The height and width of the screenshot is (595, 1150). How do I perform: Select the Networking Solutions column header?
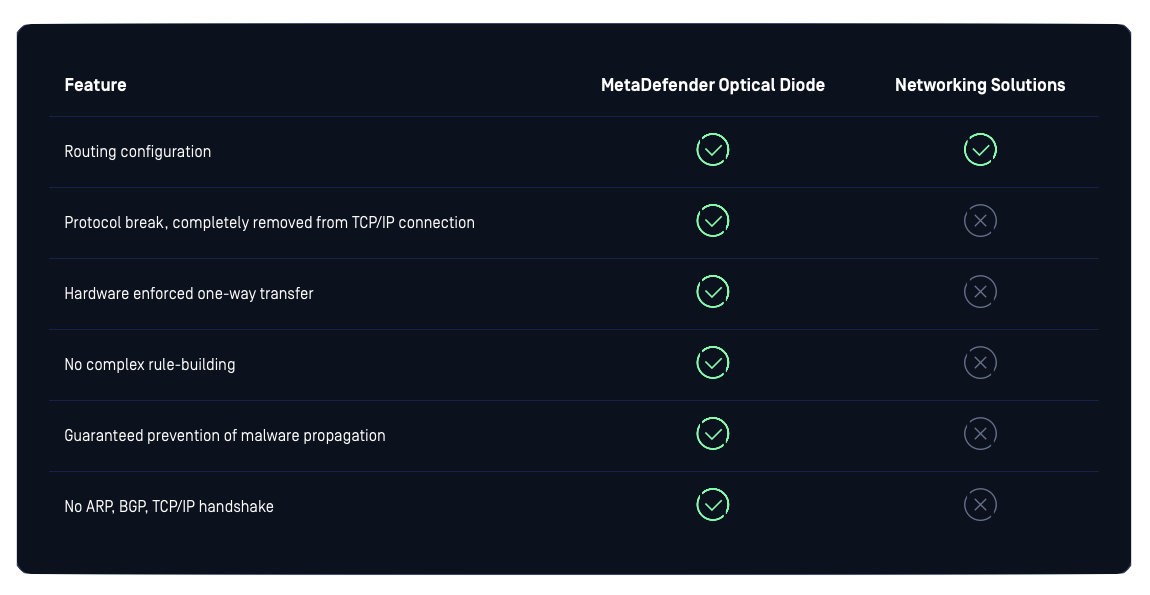(980, 85)
